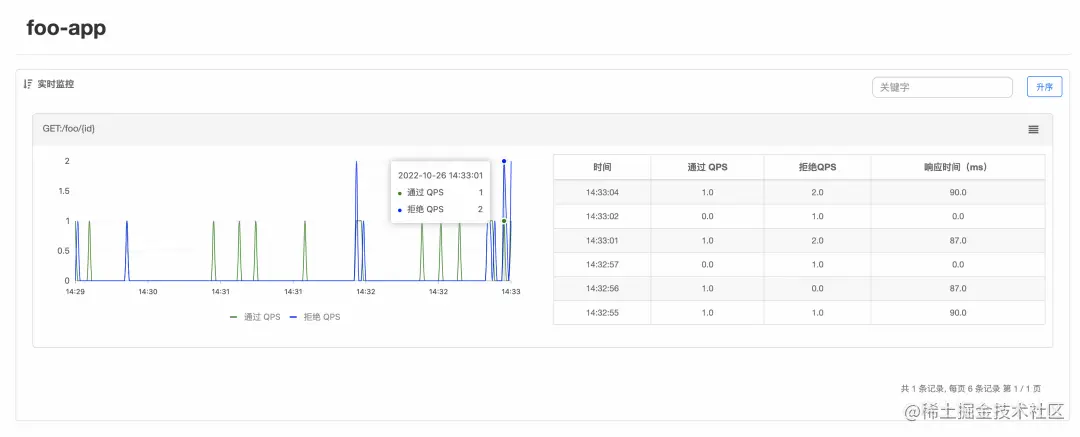This screenshot has height=437, width=1080.
Task: Click the 1.5 y-axis label
Action: (63, 191)
